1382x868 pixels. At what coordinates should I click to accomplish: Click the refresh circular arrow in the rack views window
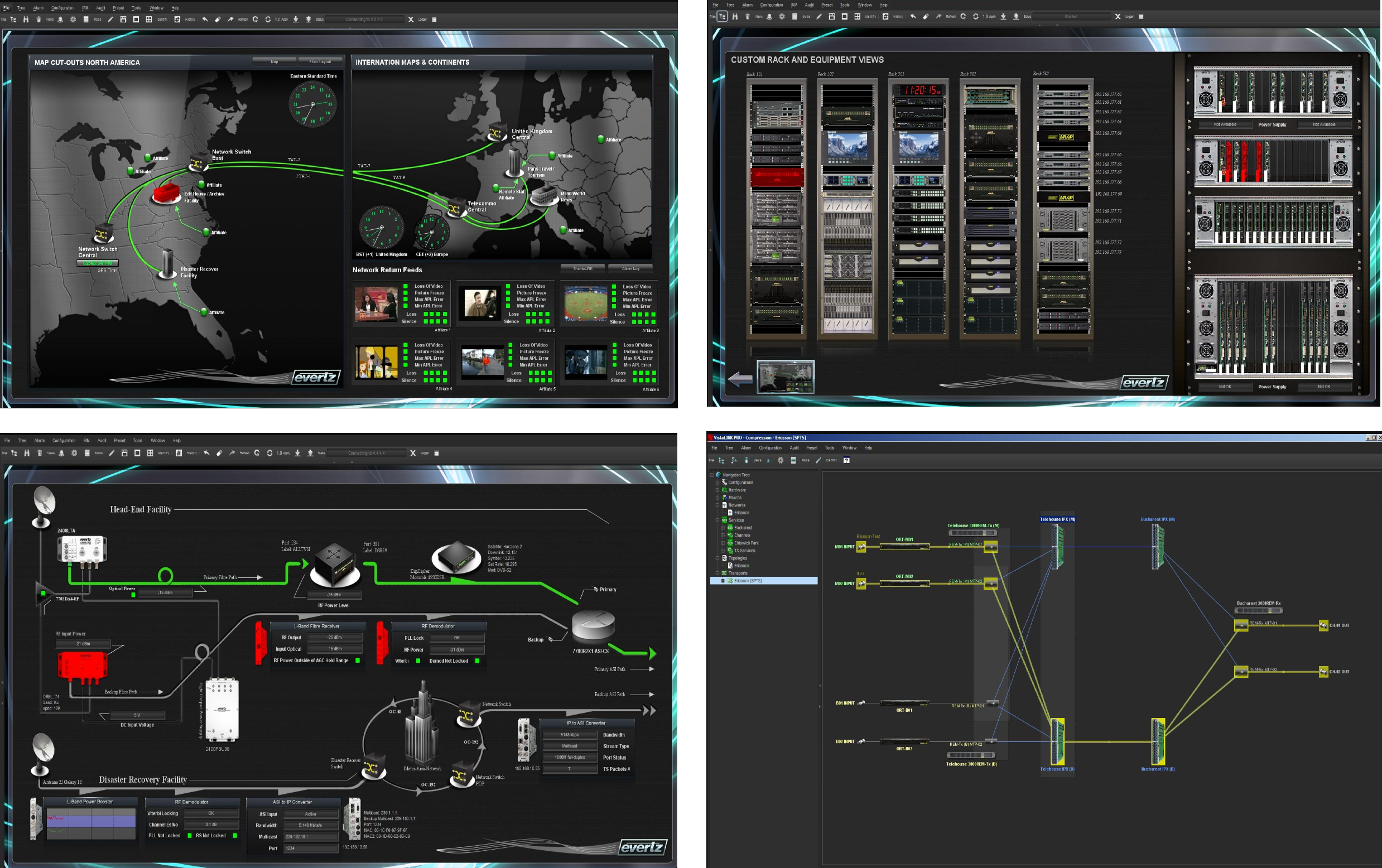[x=963, y=17]
